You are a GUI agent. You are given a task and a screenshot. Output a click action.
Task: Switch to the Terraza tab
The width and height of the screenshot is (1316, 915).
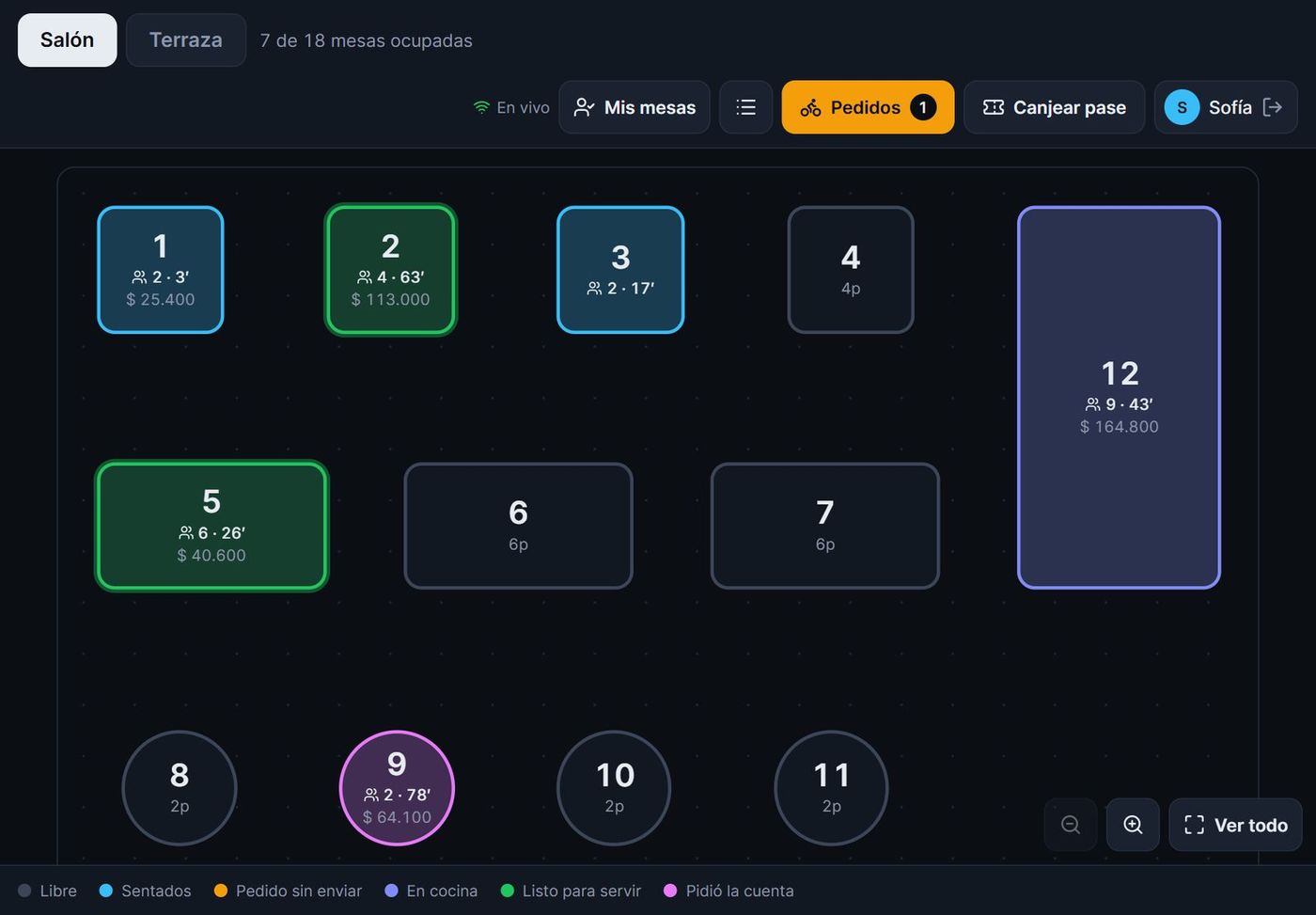[186, 40]
